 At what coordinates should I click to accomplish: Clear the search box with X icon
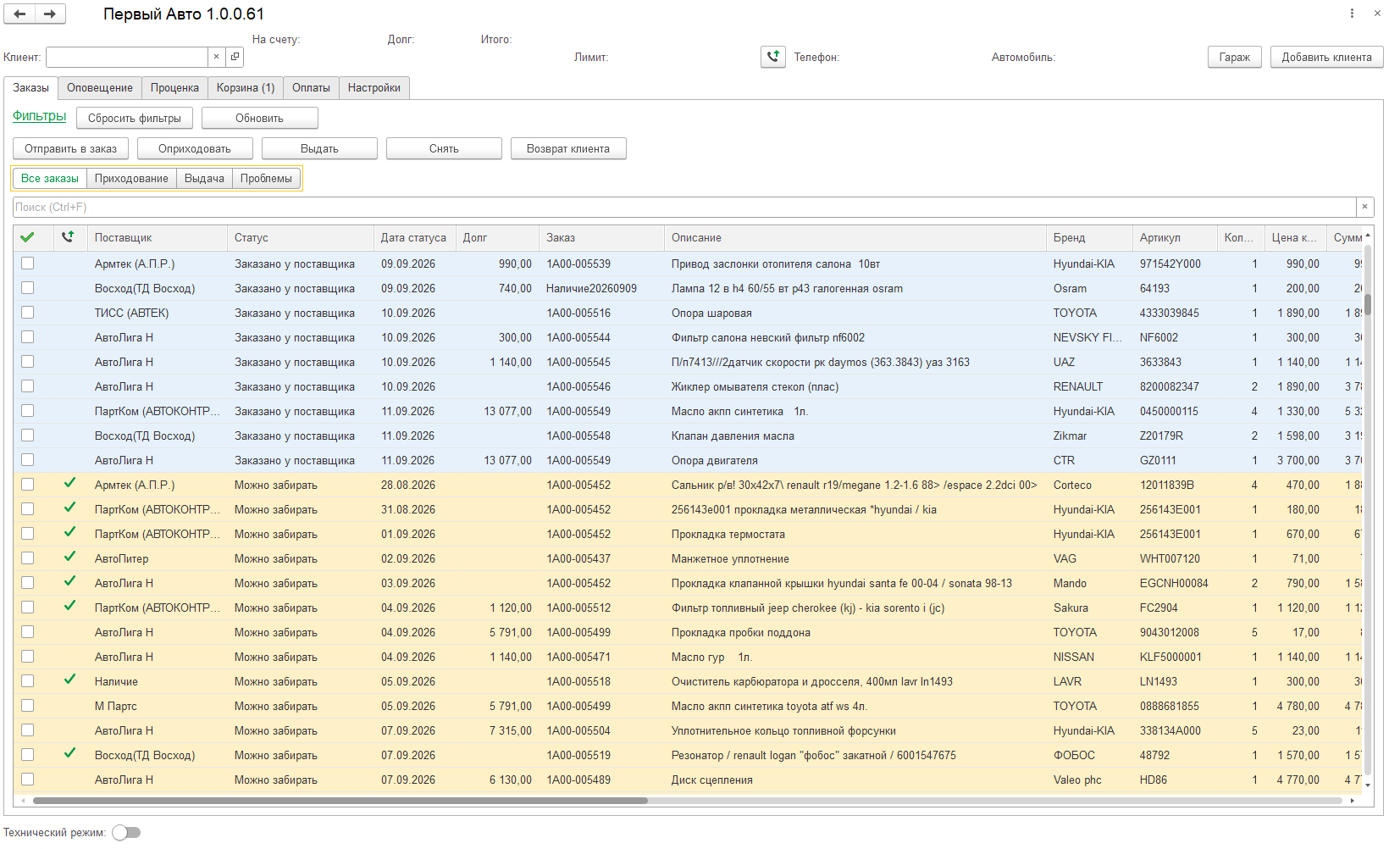[1364, 207]
